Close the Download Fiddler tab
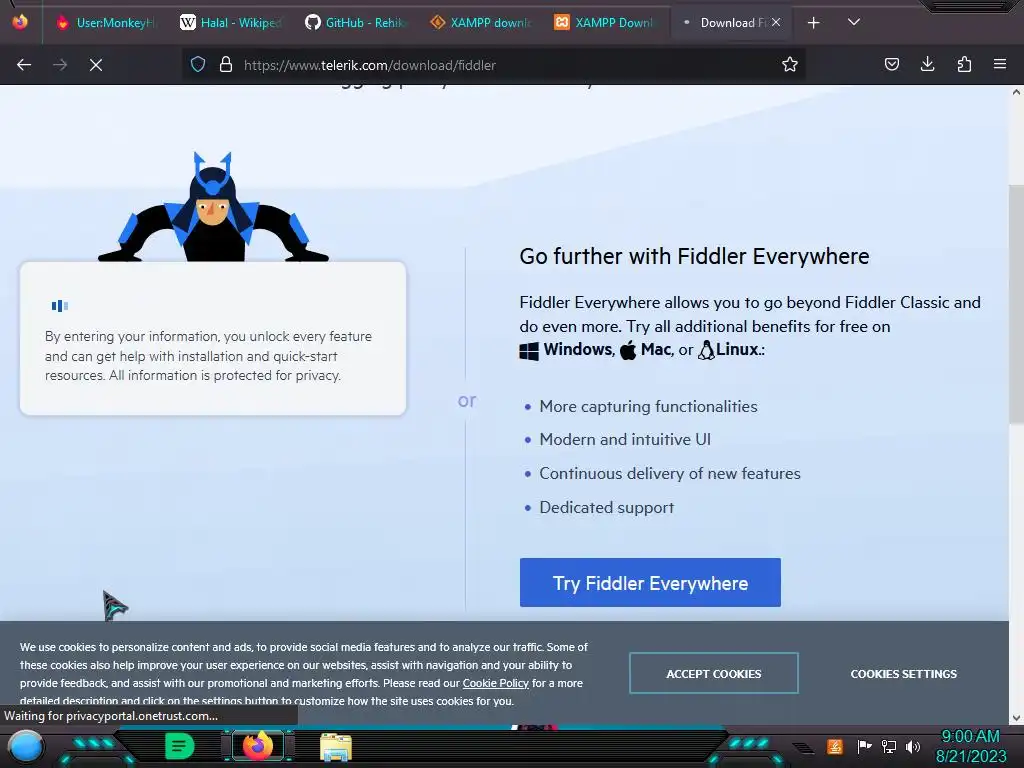 point(776,22)
